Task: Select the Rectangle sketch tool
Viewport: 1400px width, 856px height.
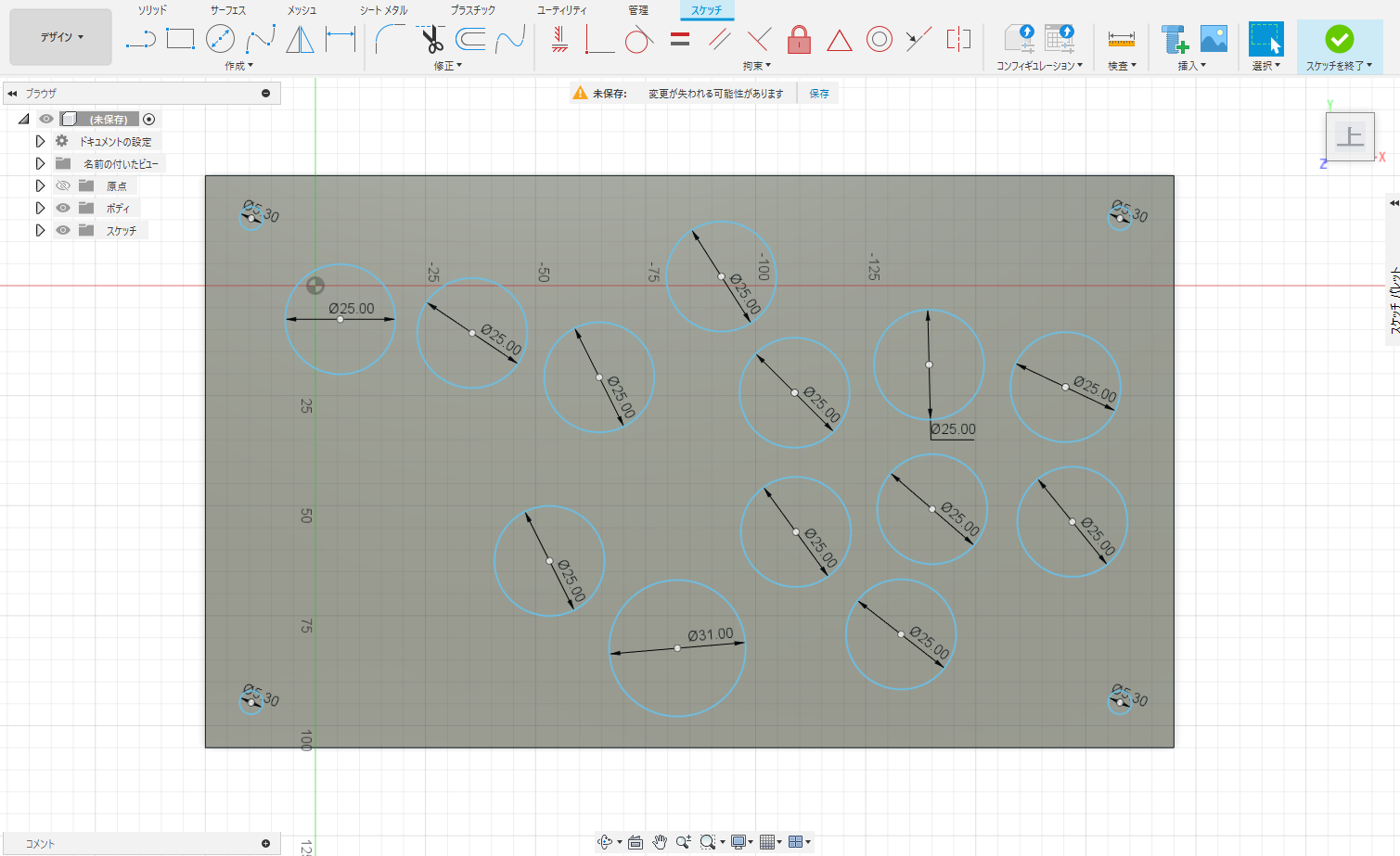Action: (180, 39)
